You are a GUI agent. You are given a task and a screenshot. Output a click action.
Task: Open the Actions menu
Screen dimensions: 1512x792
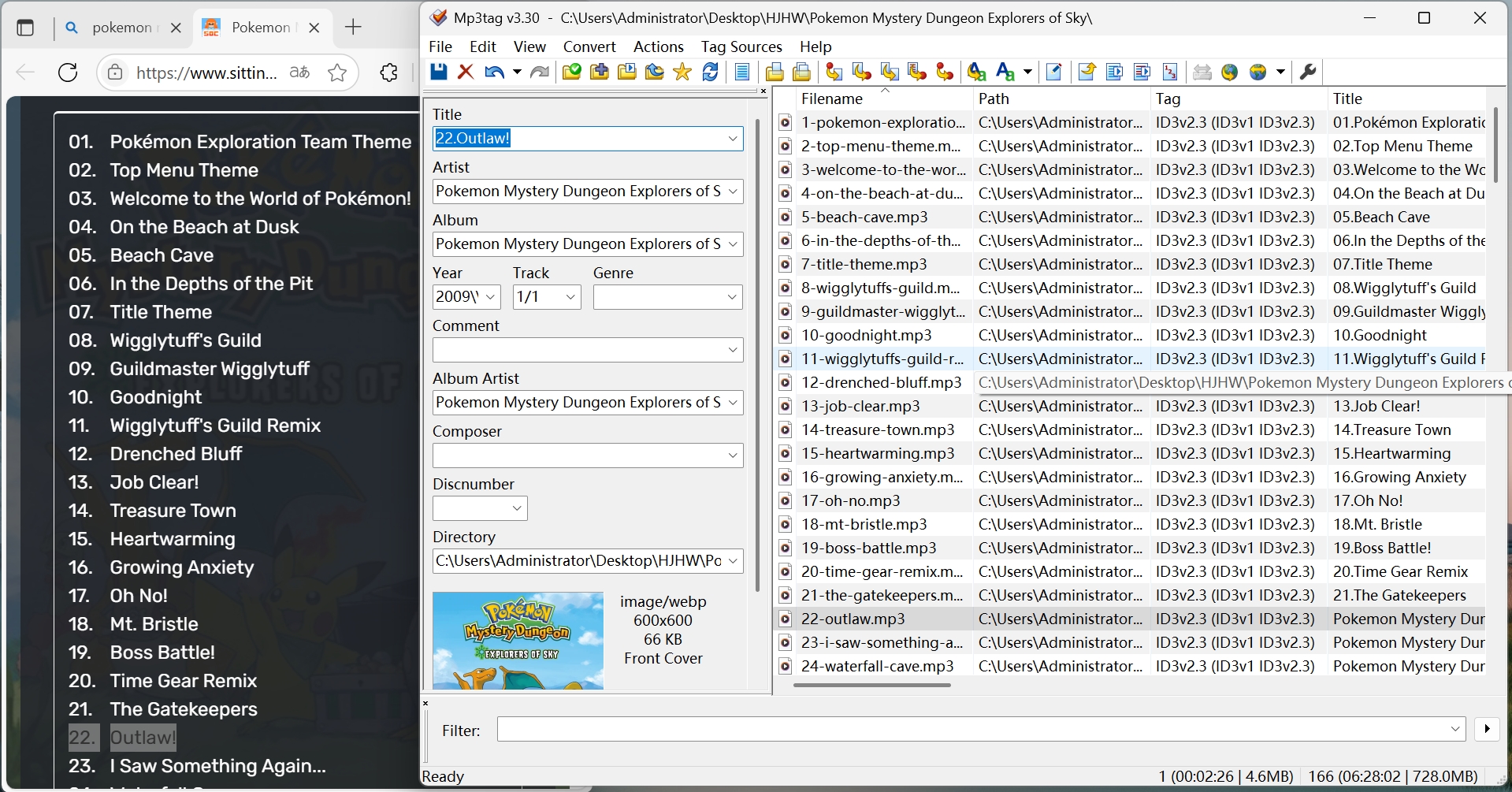659,46
